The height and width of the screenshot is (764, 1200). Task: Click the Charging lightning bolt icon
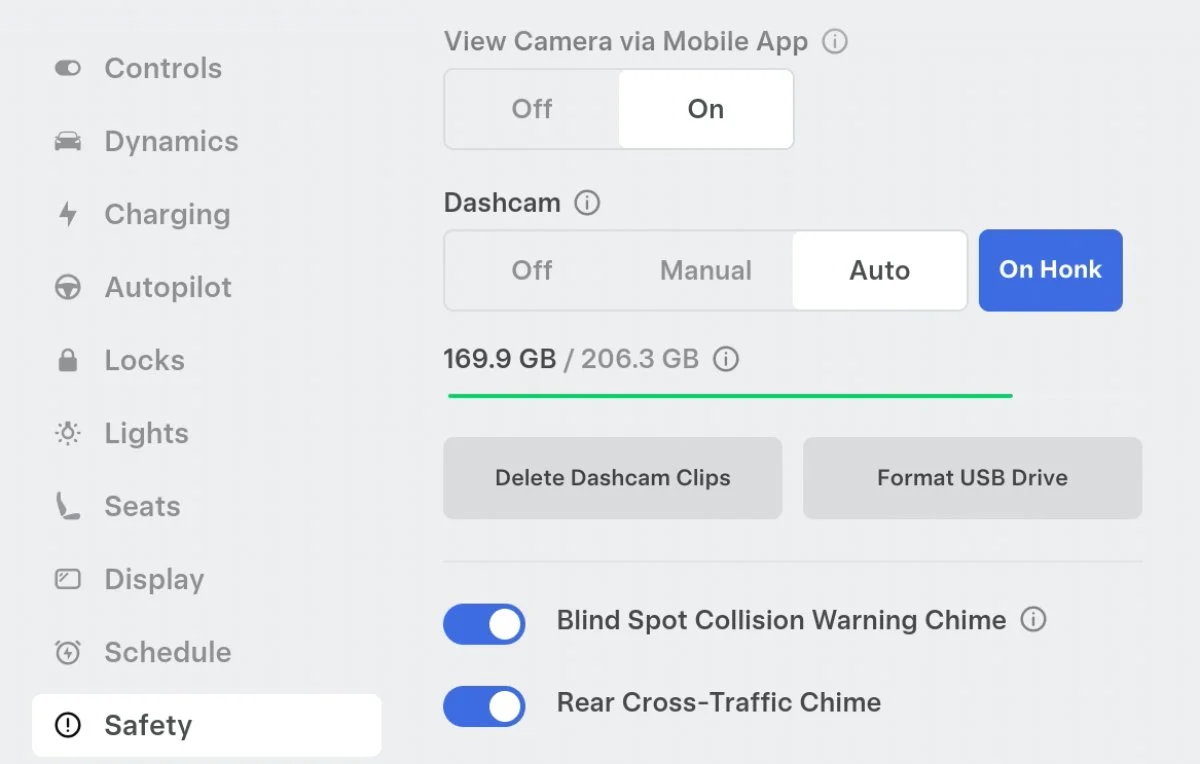[66, 214]
